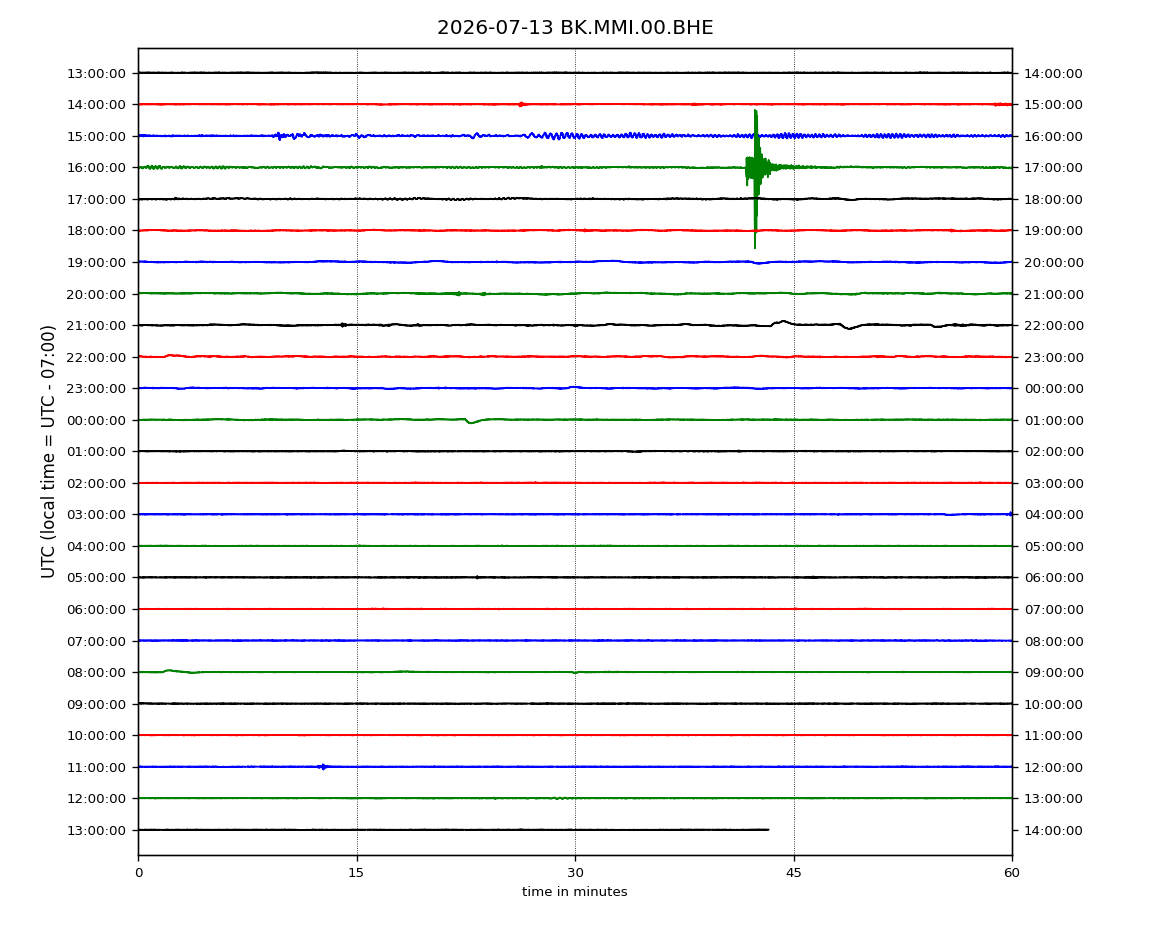The image size is (1150, 950).
Task: Select the 16:00:00 left axis label
Action: (96, 168)
